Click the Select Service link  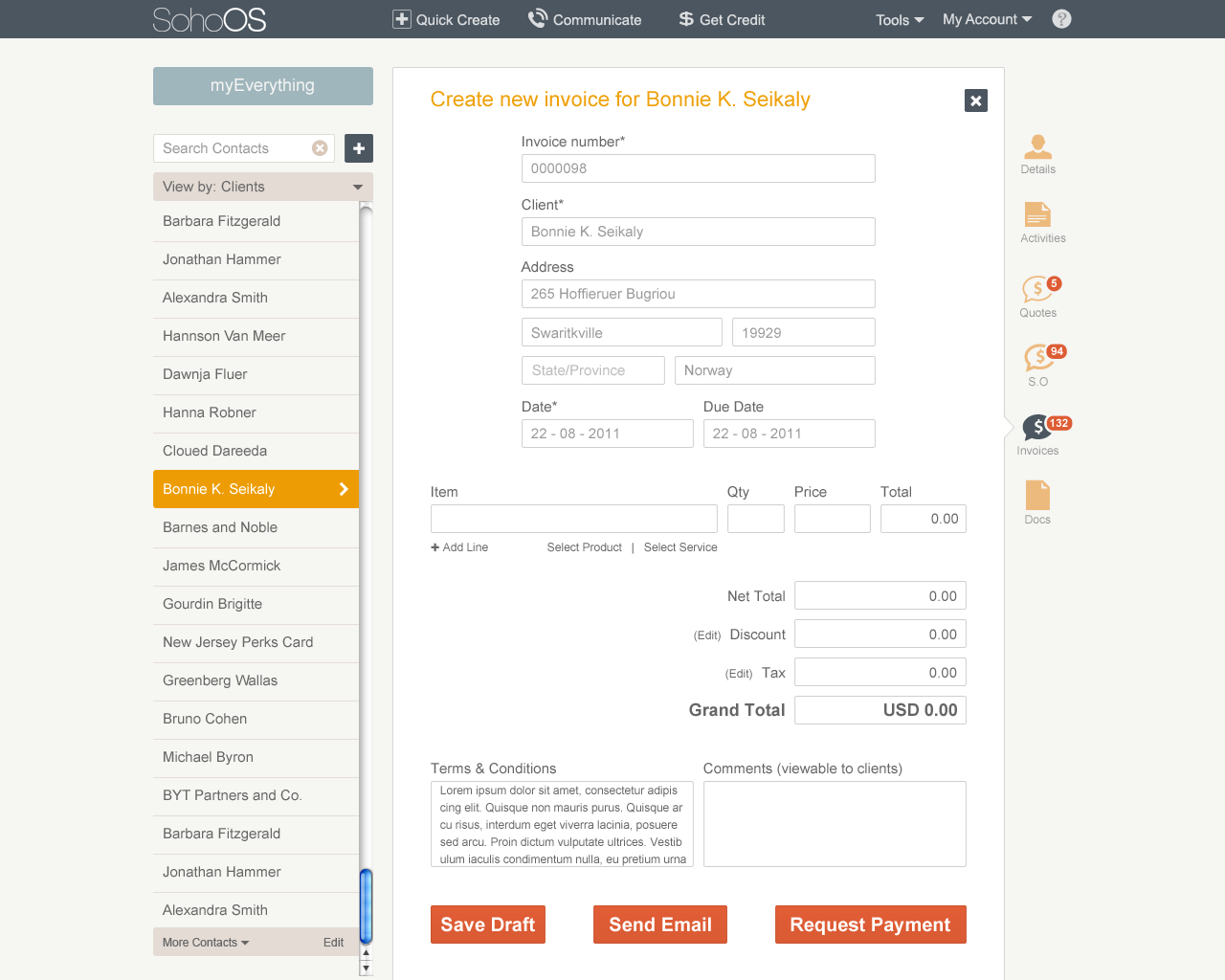[680, 547]
